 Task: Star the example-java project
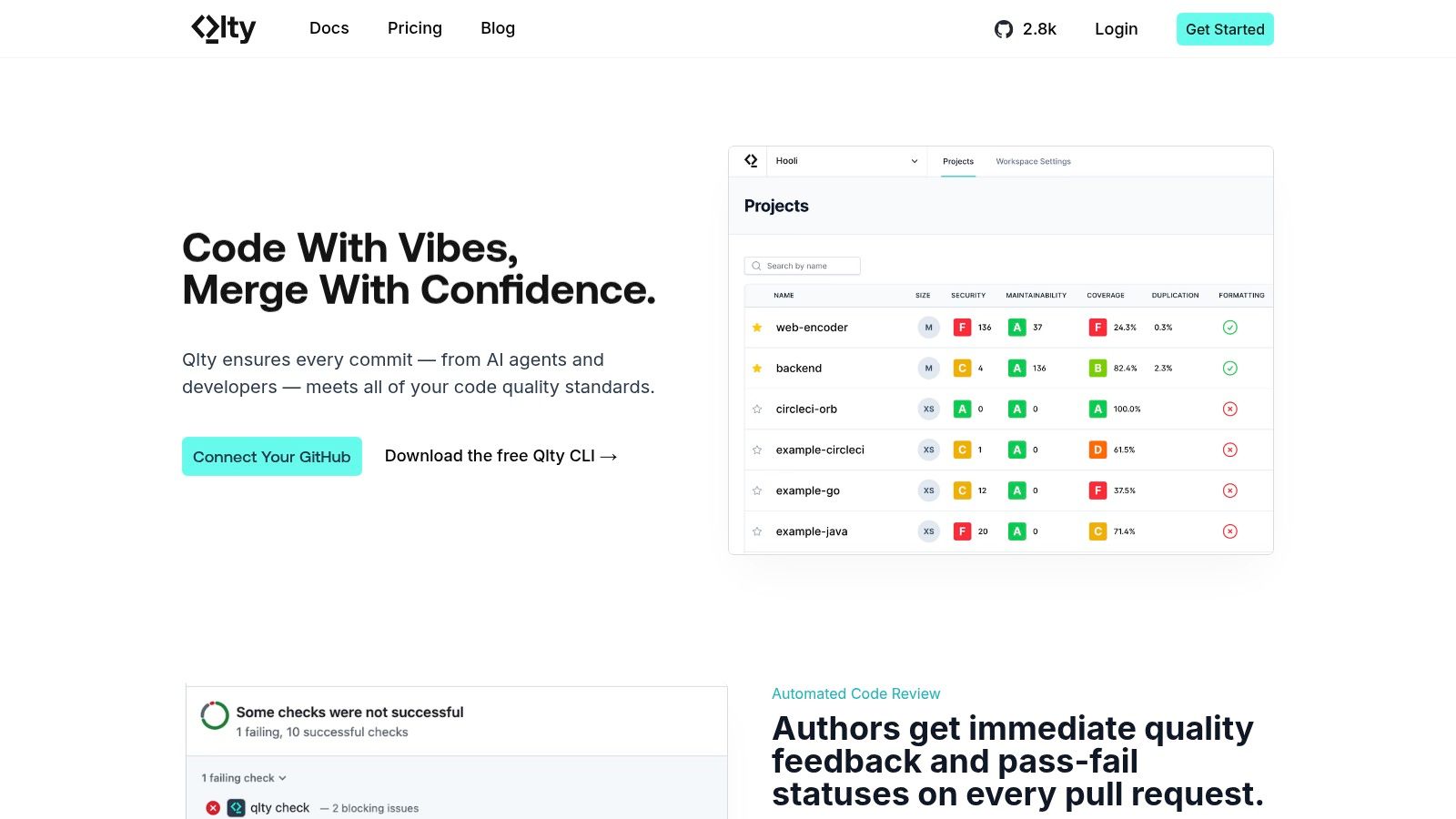(x=757, y=531)
